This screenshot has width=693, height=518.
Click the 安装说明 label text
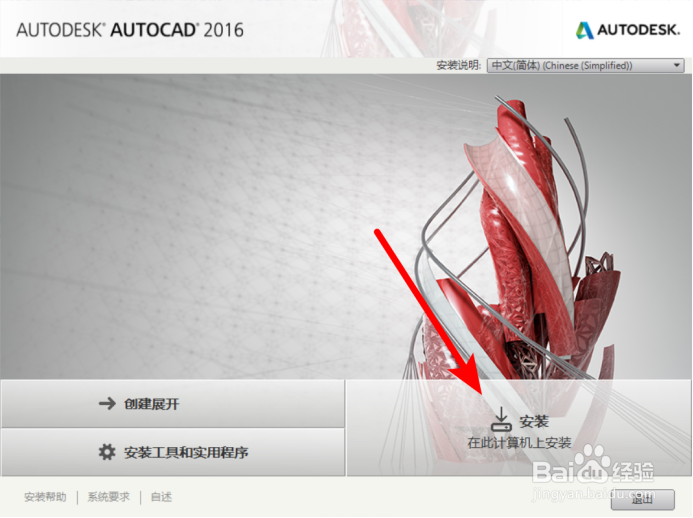click(x=458, y=65)
